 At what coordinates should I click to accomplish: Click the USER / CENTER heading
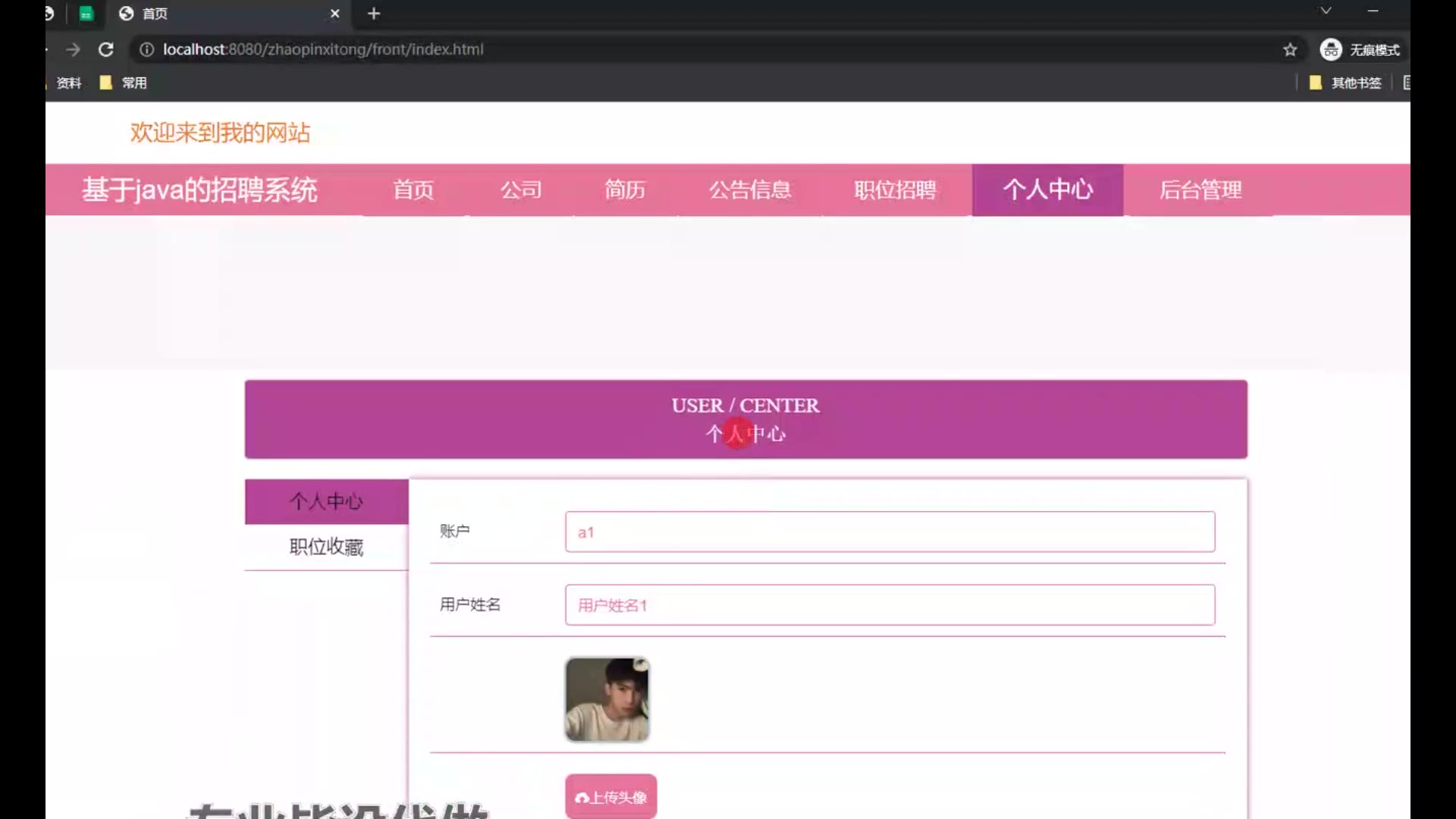(745, 406)
